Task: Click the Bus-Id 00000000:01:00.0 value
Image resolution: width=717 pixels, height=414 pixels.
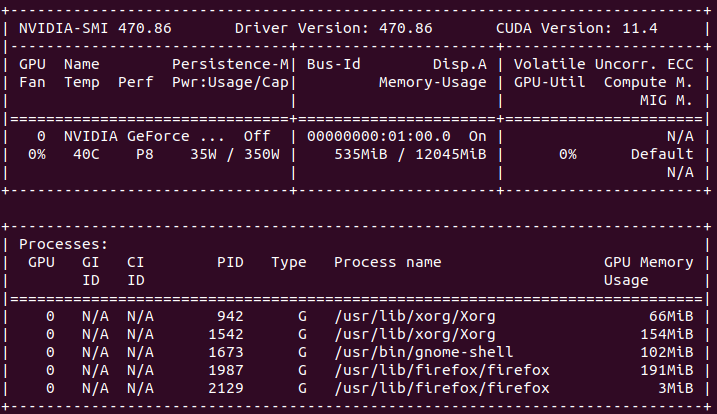Action: (x=379, y=135)
